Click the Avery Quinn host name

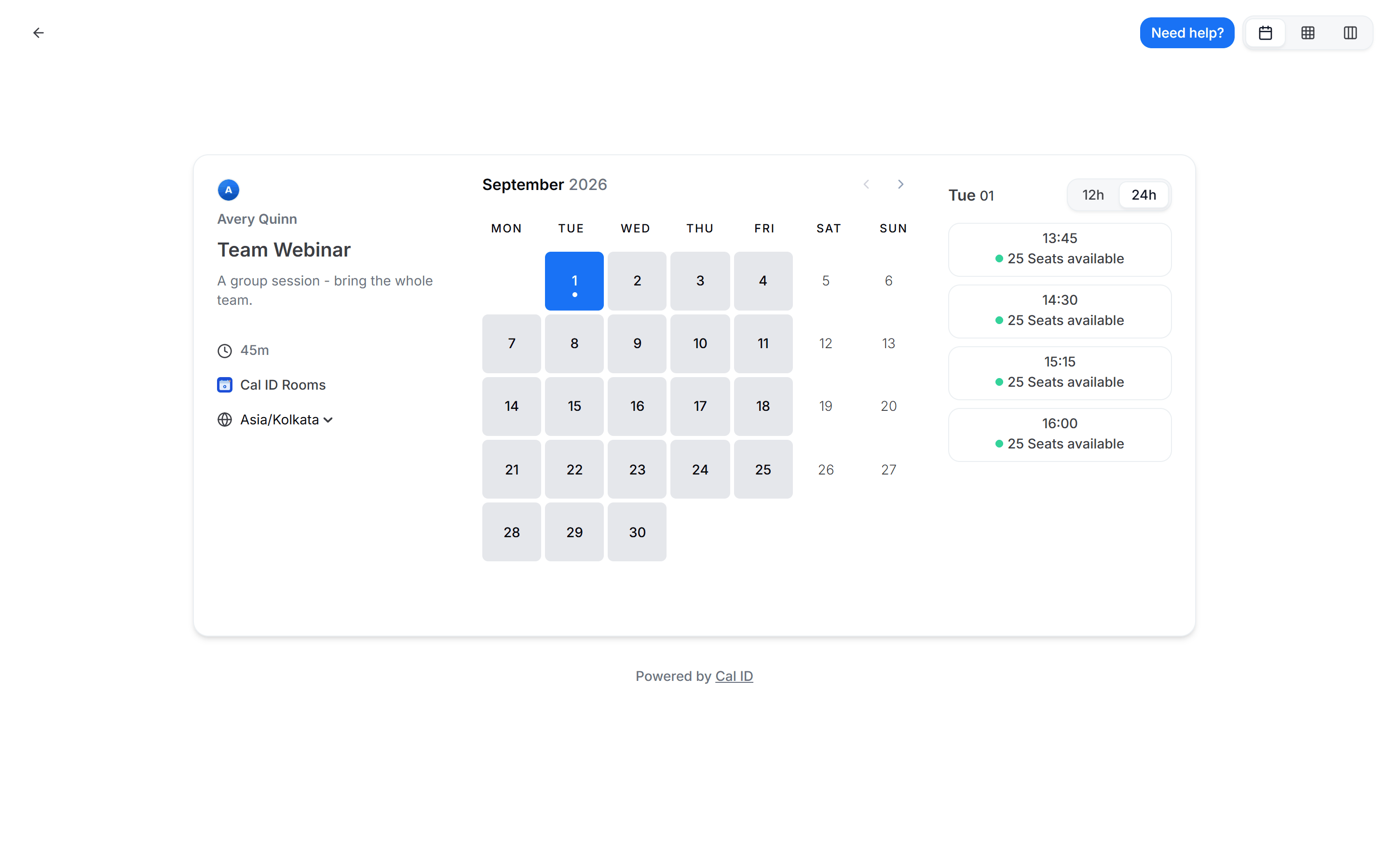click(x=257, y=219)
